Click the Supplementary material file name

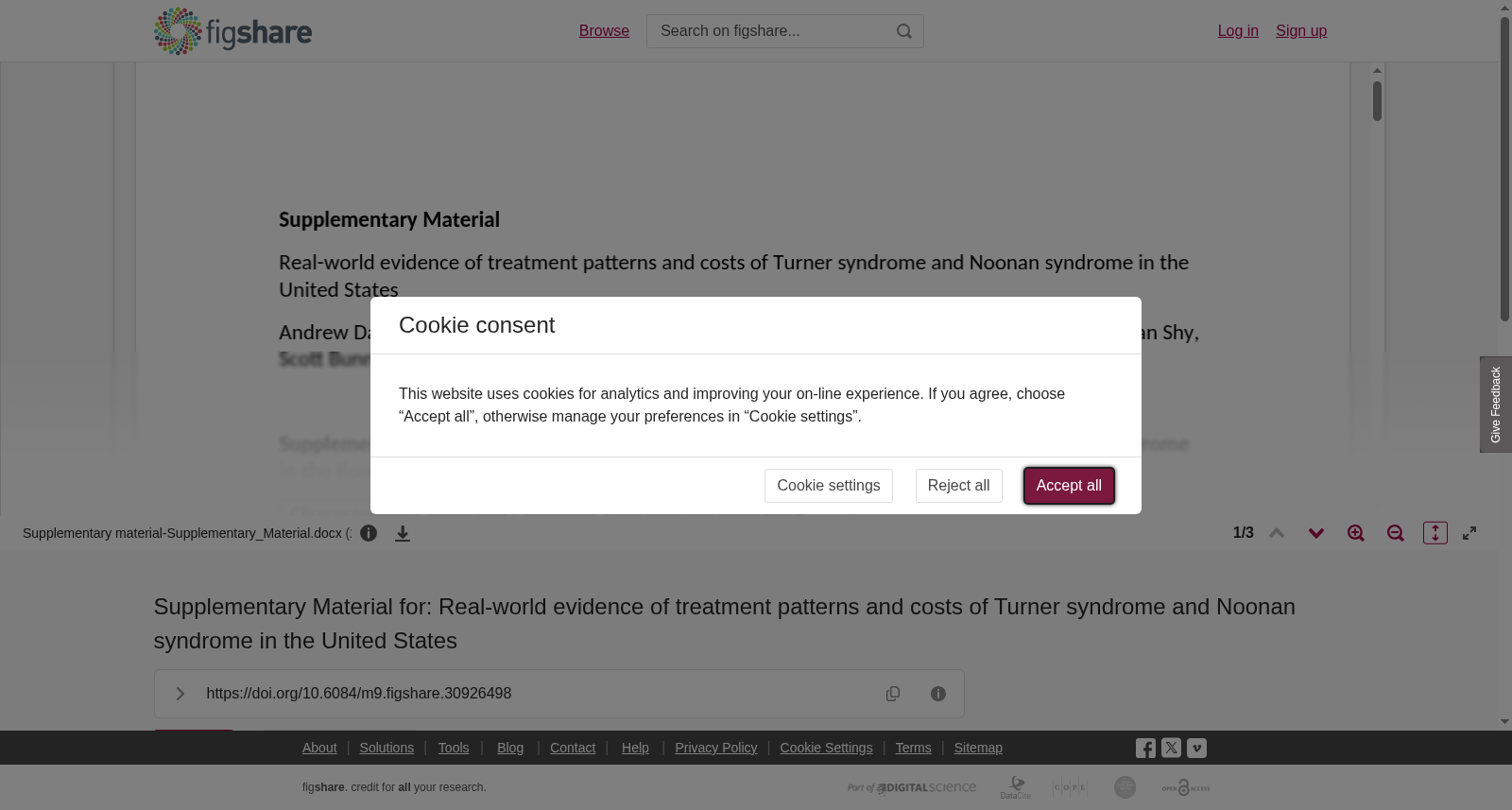(186, 533)
